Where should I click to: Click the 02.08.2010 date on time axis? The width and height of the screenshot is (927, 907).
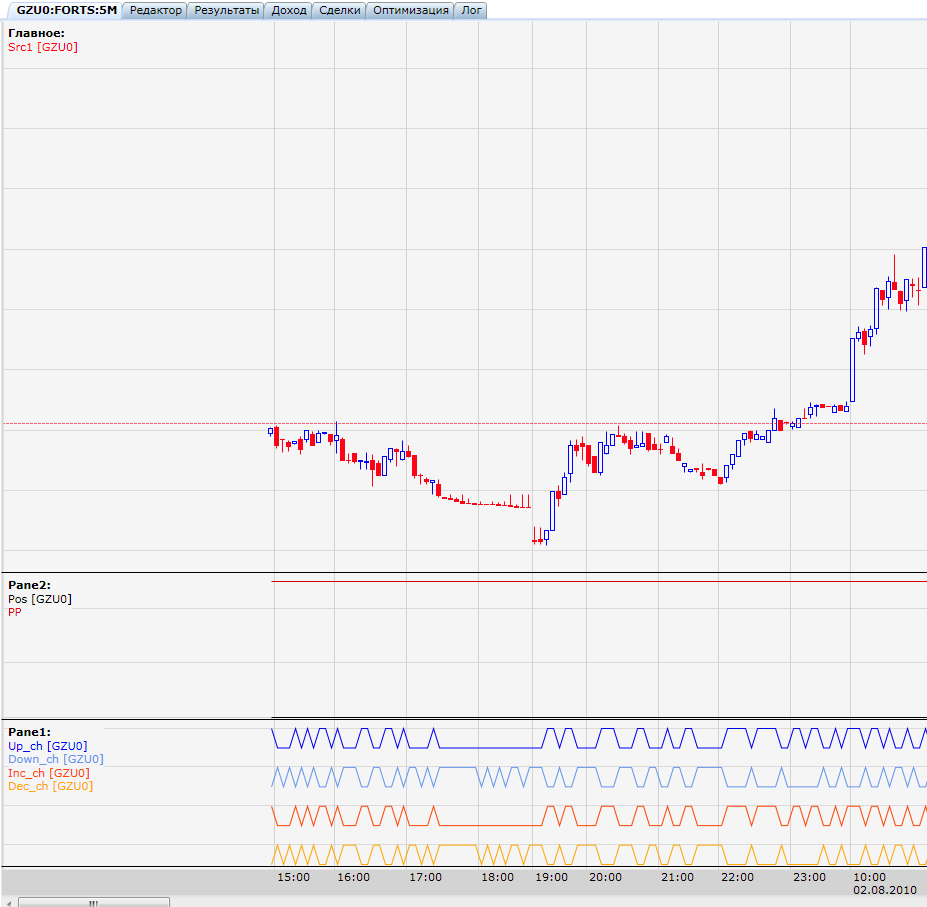pos(885,889)
